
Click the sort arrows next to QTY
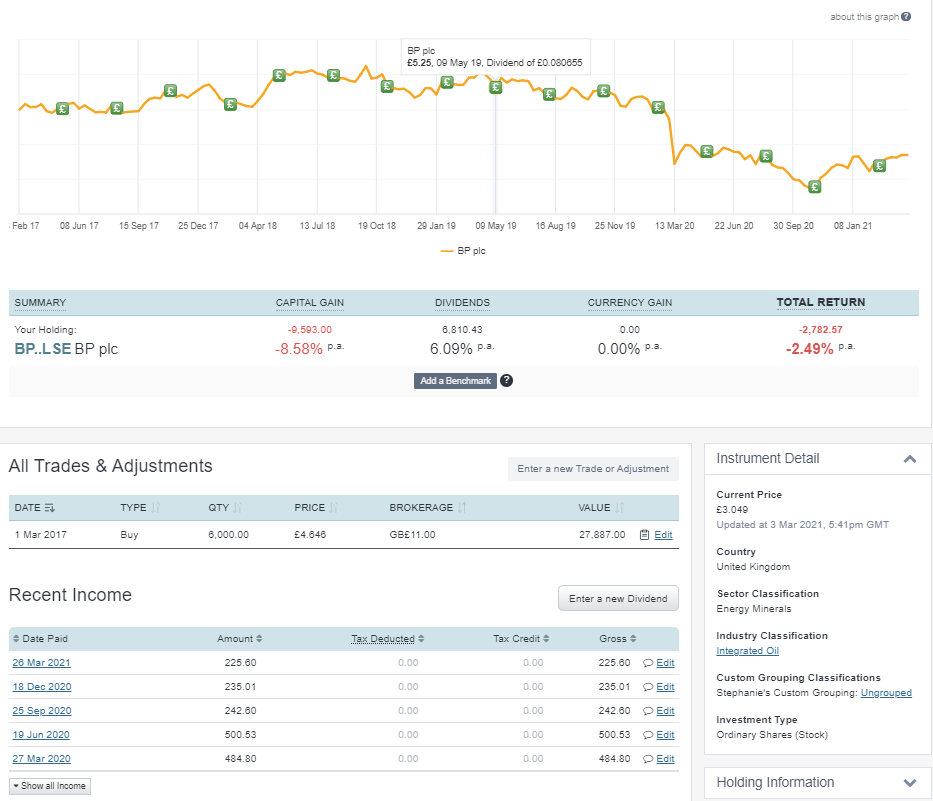(238, 508)
